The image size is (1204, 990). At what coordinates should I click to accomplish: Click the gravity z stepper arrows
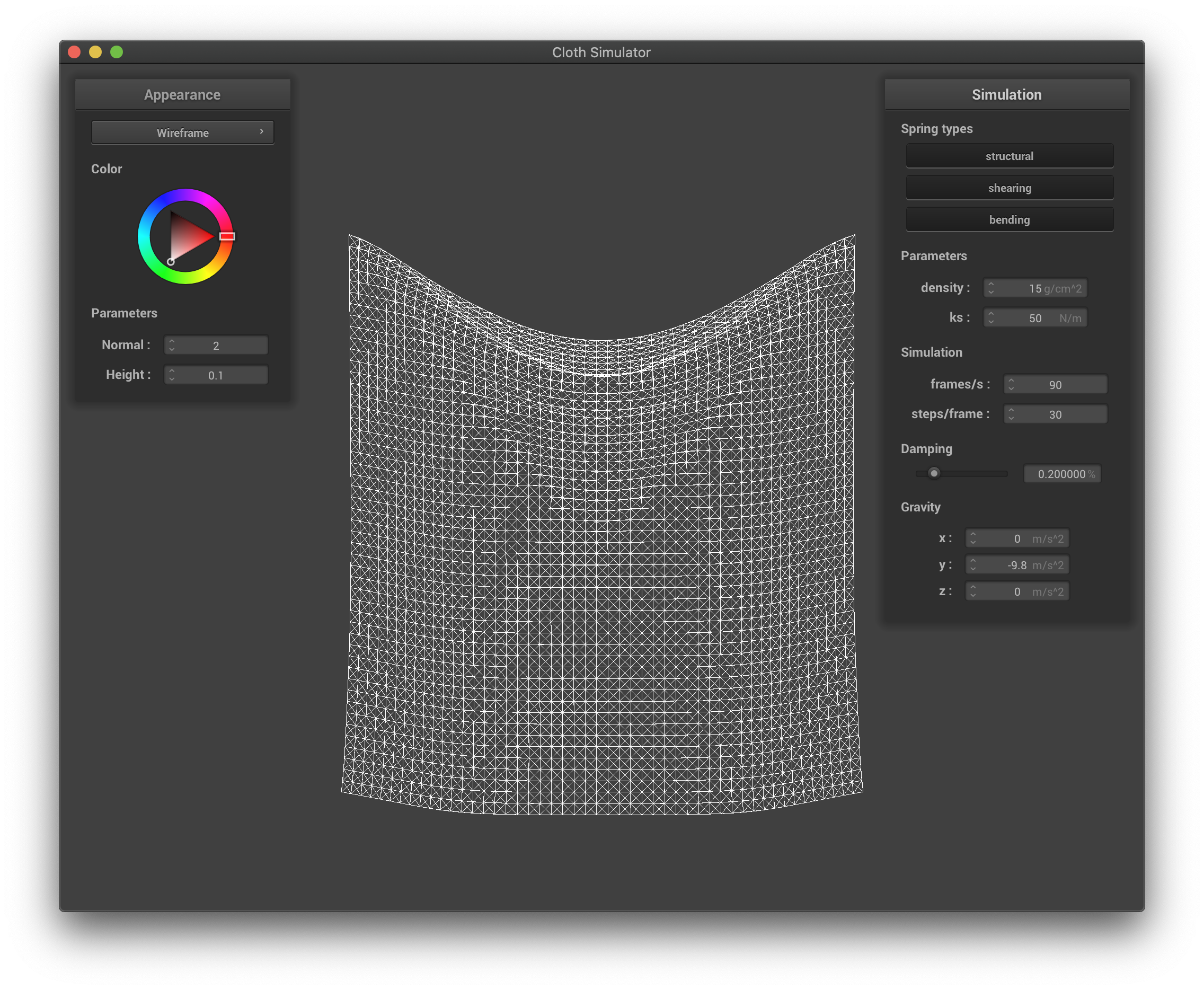972,591
